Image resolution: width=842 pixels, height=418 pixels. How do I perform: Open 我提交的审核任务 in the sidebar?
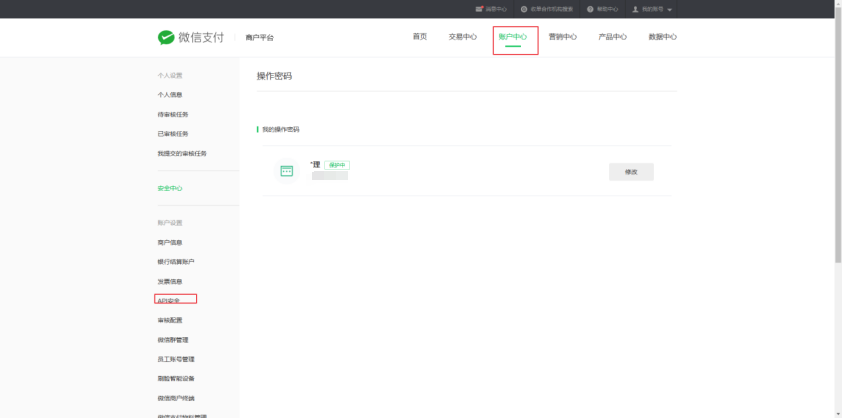pos(182,153)
